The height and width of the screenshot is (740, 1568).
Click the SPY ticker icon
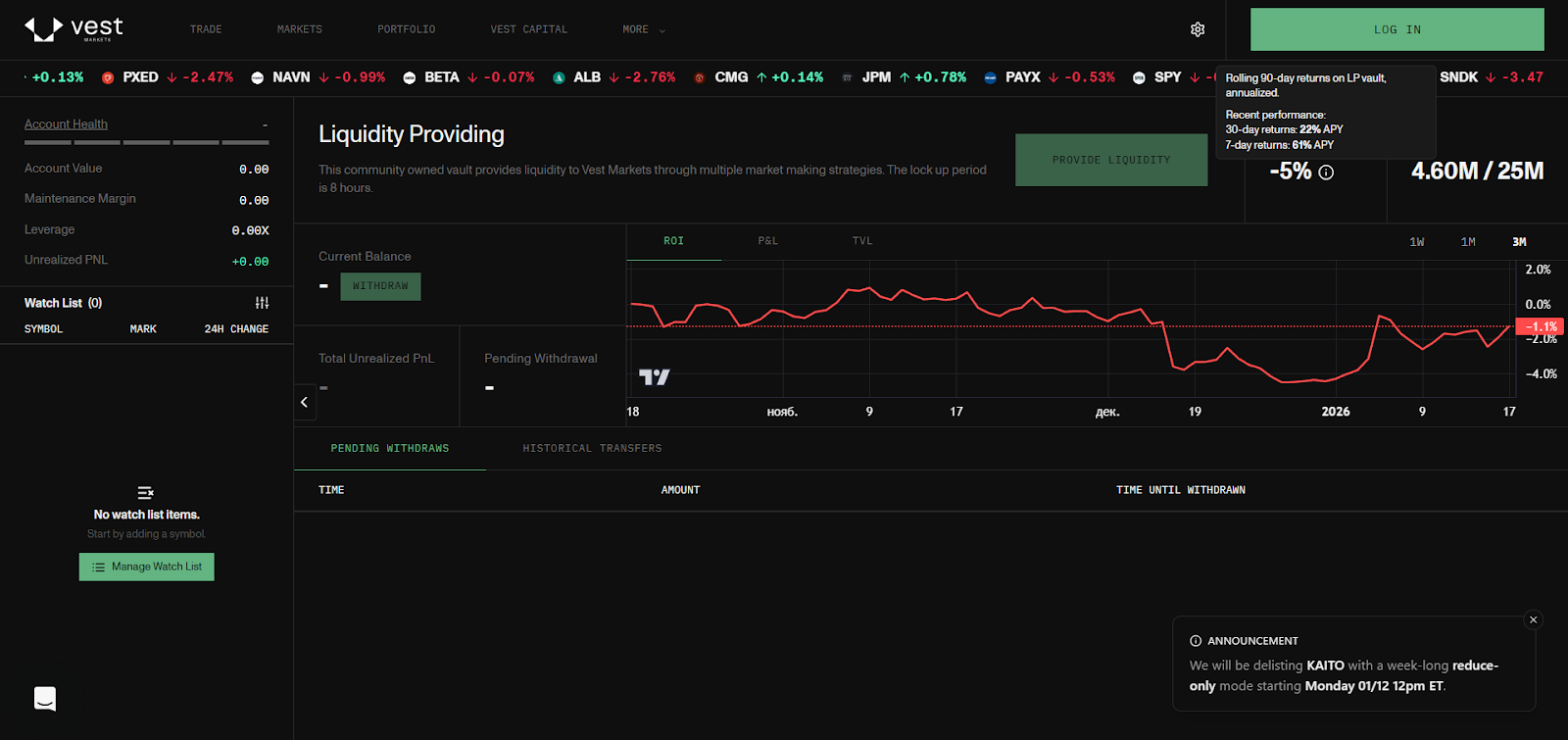tap(1139, 77)
